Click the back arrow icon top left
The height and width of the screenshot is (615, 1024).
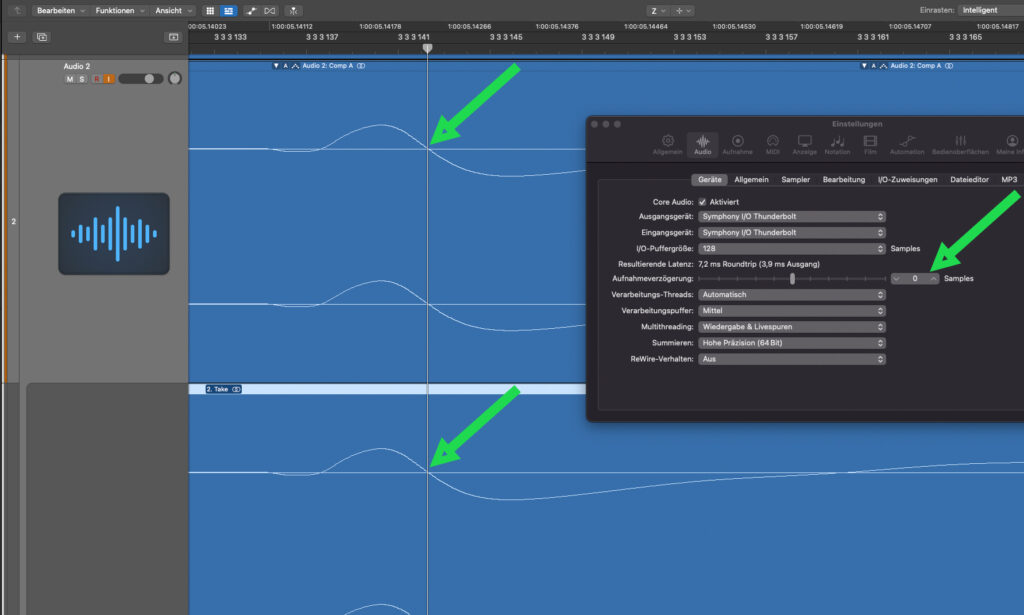[x=18, y=10]
